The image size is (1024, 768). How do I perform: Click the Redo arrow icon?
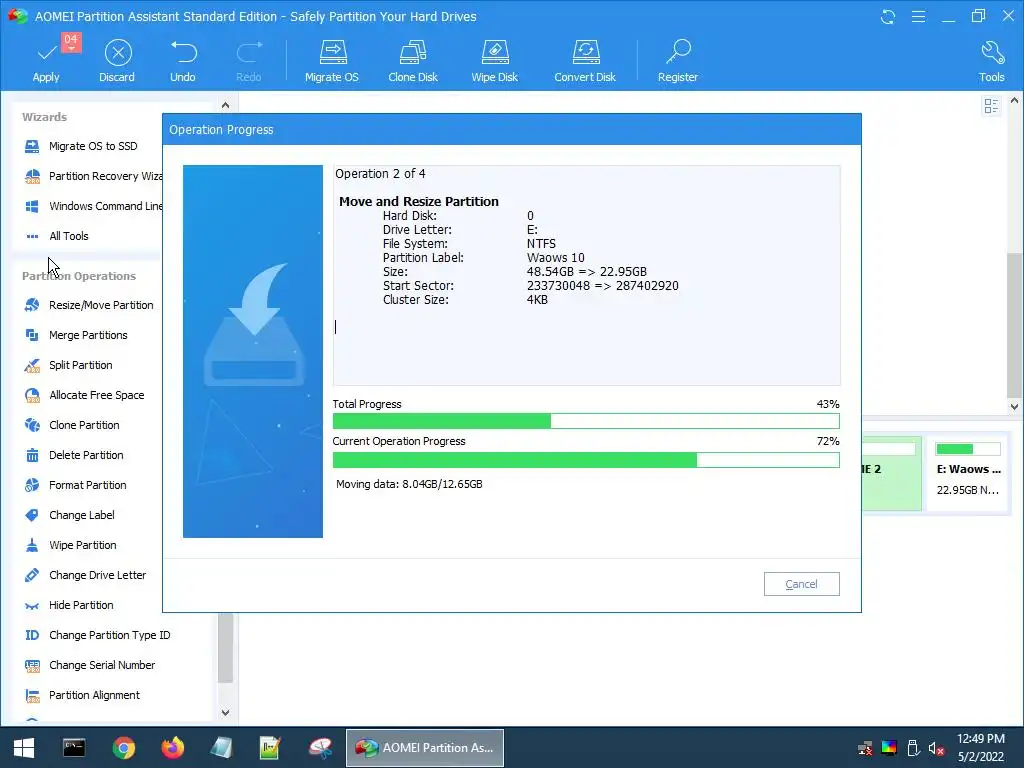(x=249, y=52)
